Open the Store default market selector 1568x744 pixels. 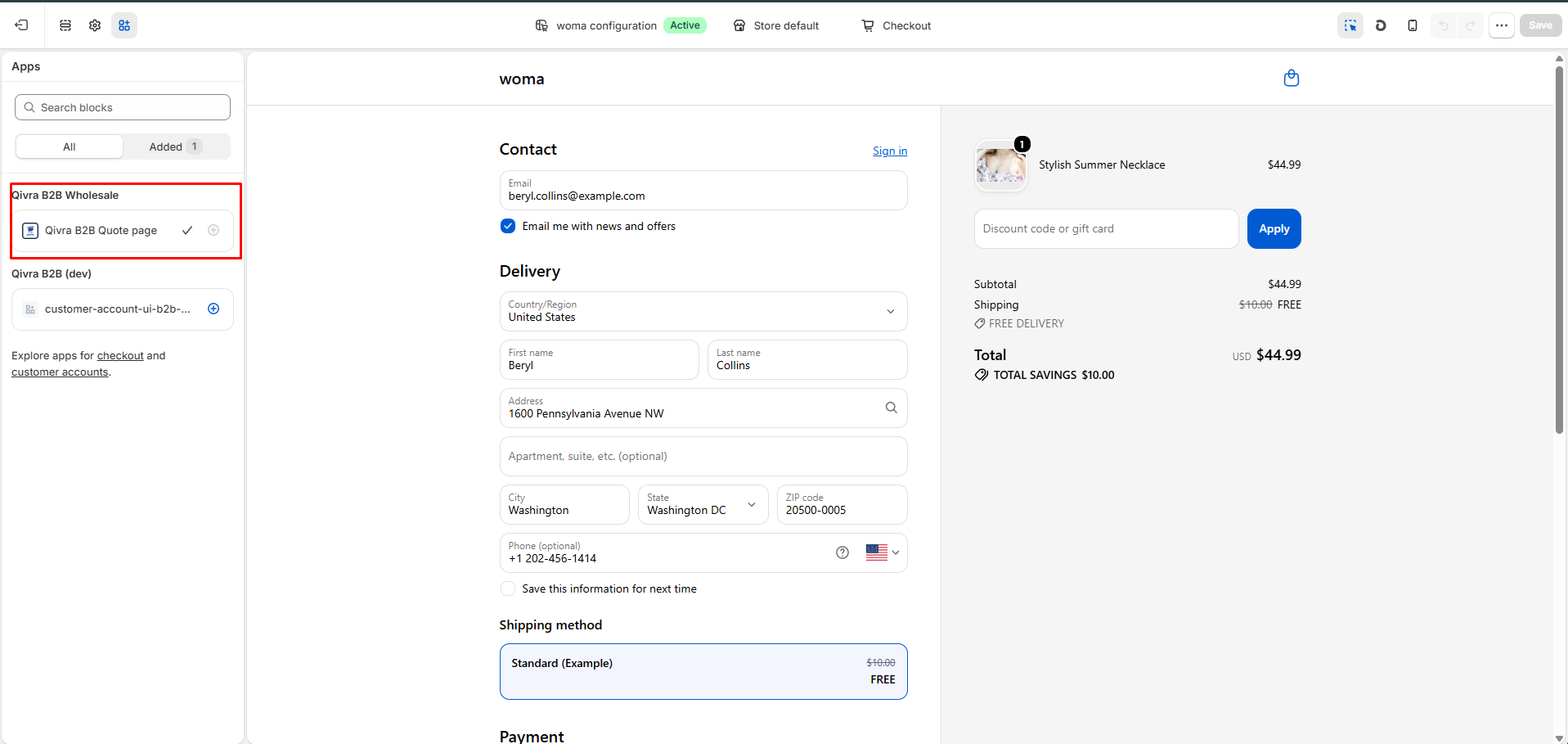(x=775, y=25)
